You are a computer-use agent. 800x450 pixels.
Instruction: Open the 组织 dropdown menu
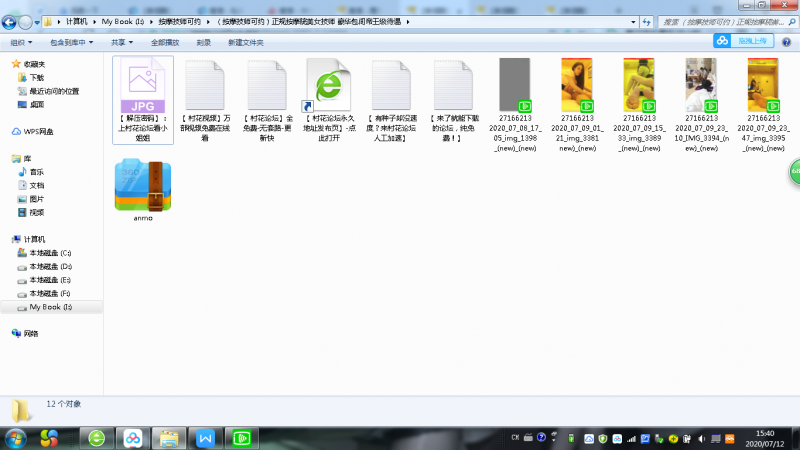[x=21, y=42]
